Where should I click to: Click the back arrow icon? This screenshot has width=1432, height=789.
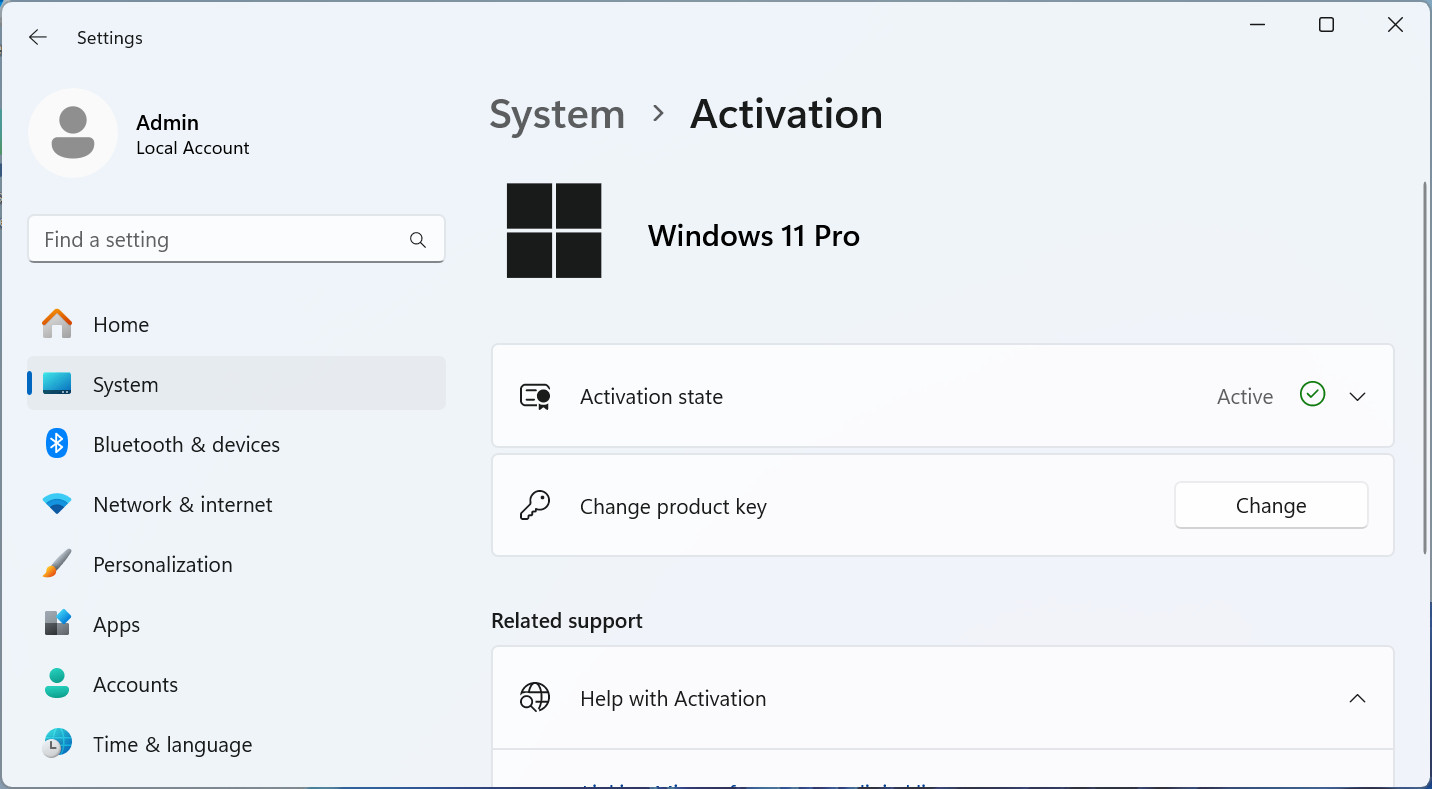(38, 37)
